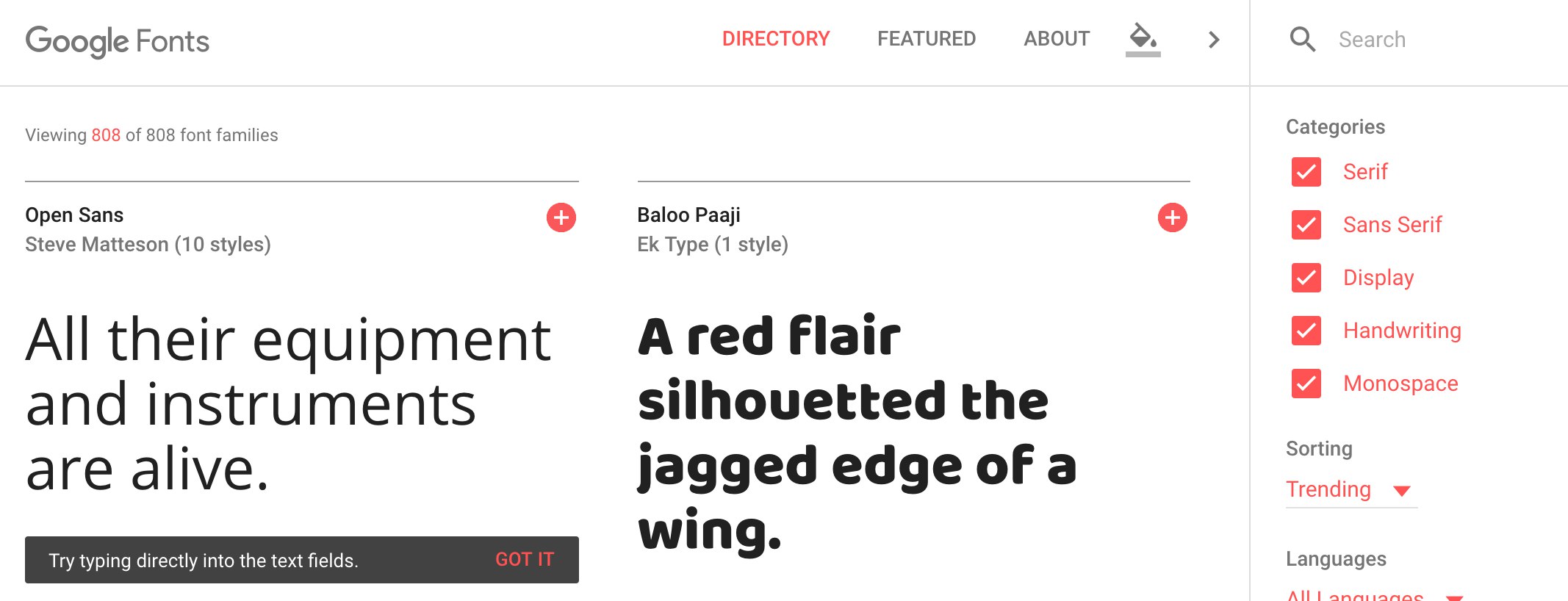Expand the All Languages dropdown

tap(1373, 595)
